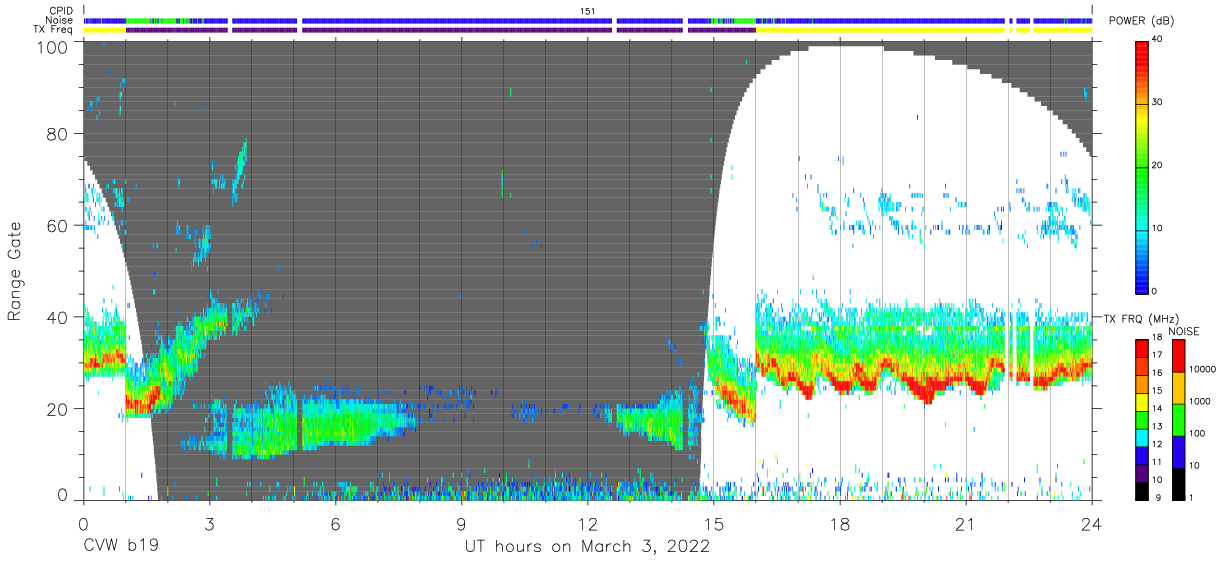The image size is (1228, 567).
Task: Click the y-axis tick label '60'
Action: (59, 226)
